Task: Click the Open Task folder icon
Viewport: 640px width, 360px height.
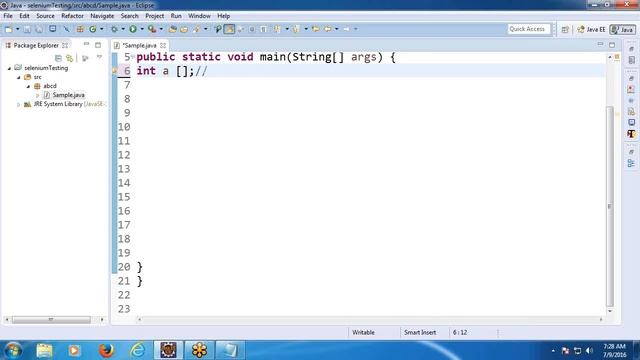Action: (x=184, y=29)
